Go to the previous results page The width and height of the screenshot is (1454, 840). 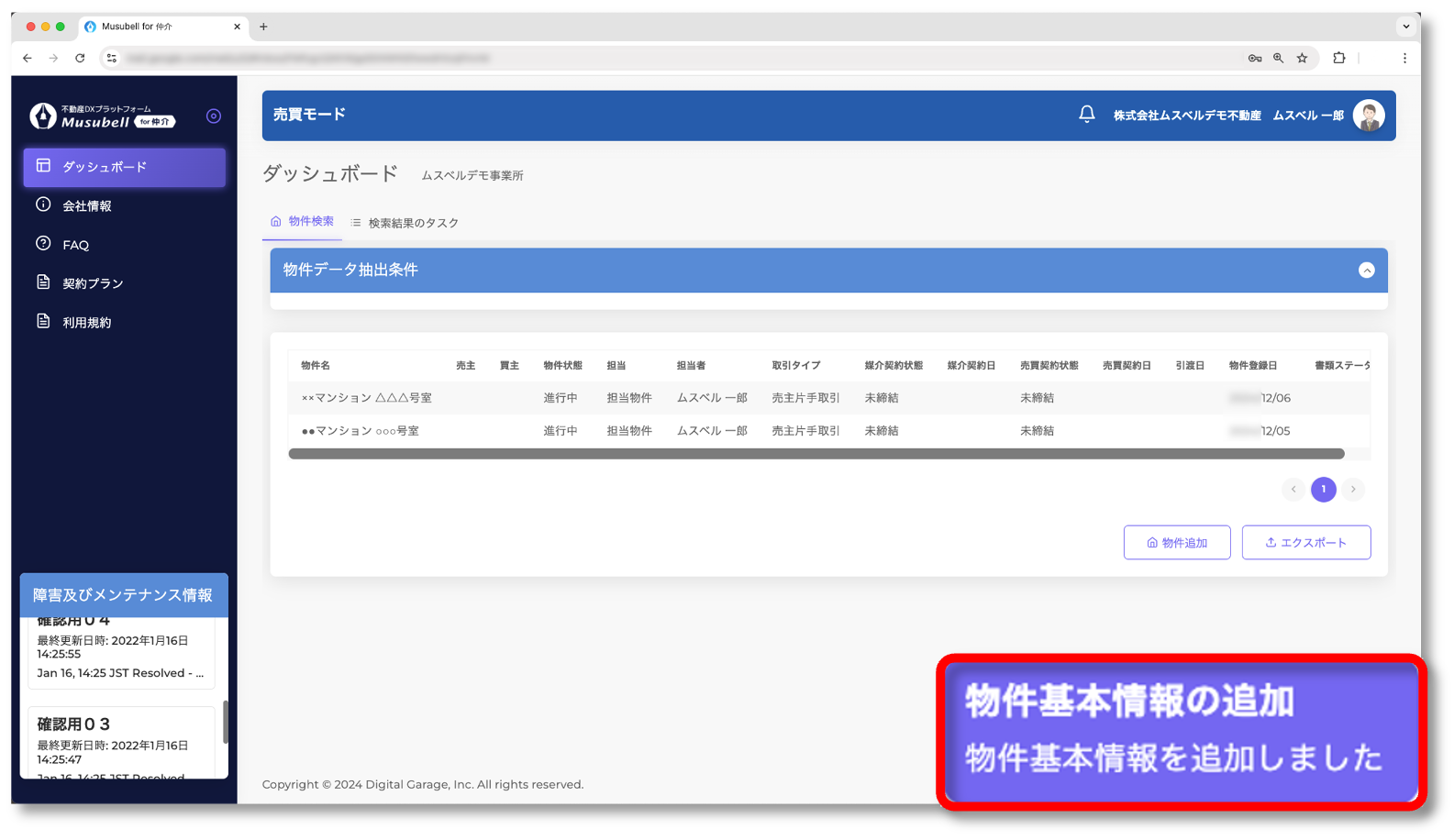point(1293,490)
